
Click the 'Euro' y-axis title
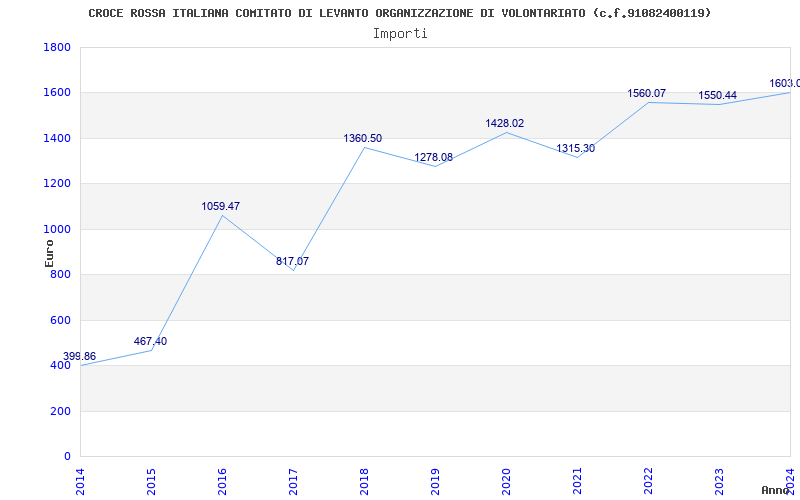pyautogui.click(x=49, y=254)
